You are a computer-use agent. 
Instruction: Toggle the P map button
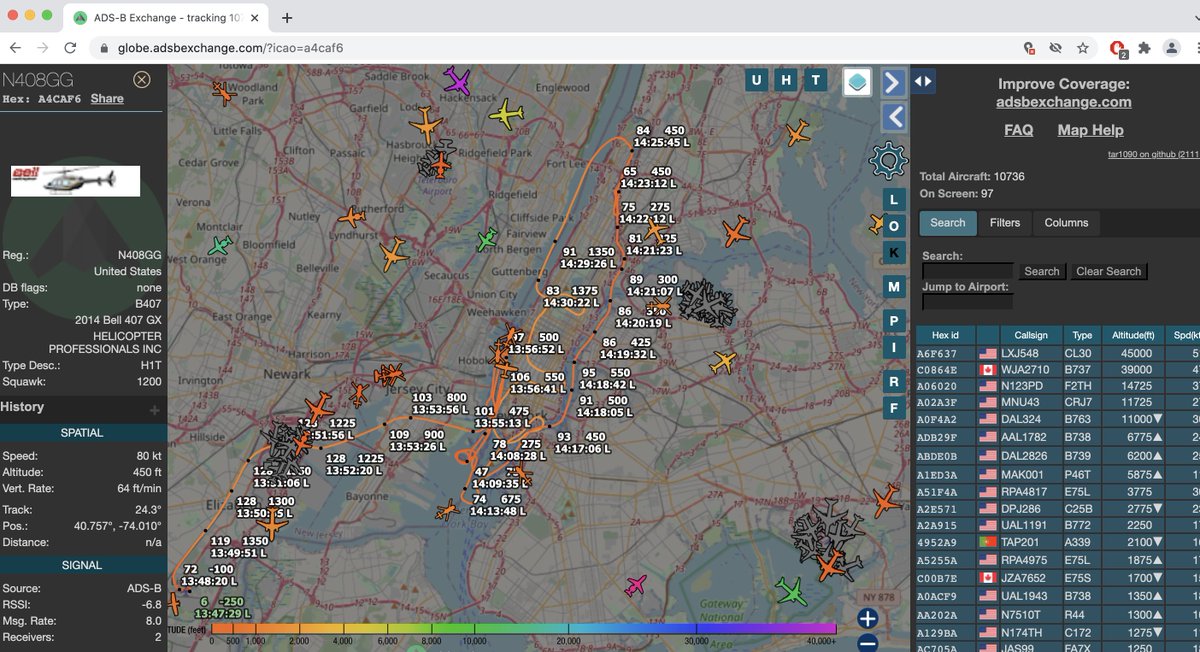click(894, 321)
